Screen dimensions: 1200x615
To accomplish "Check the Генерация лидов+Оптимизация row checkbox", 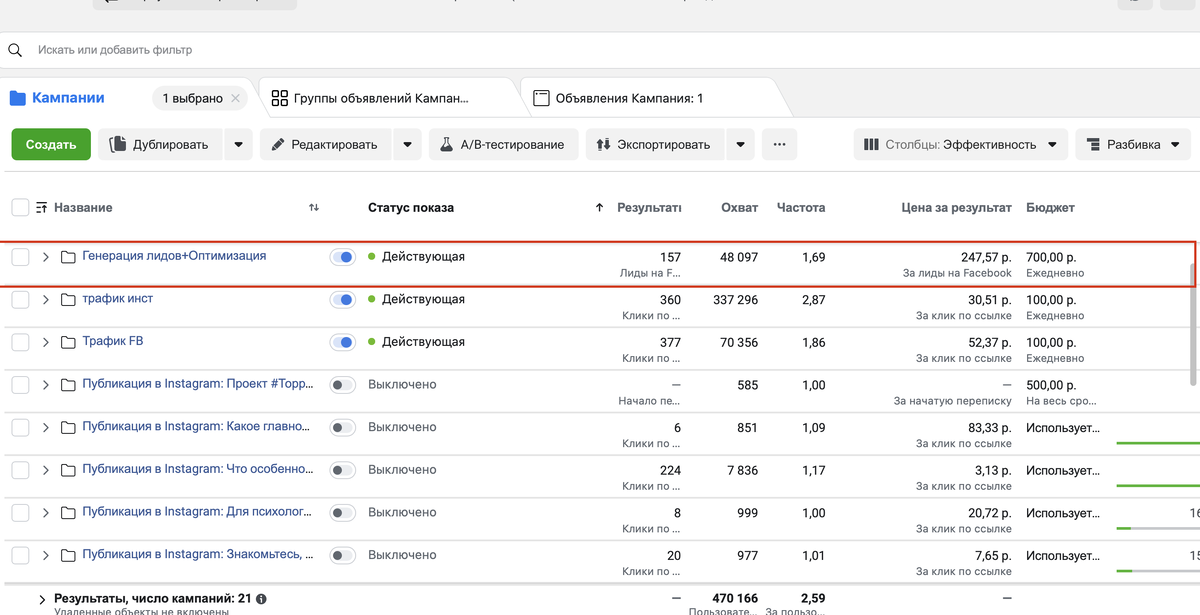I will tap(20, 257).
